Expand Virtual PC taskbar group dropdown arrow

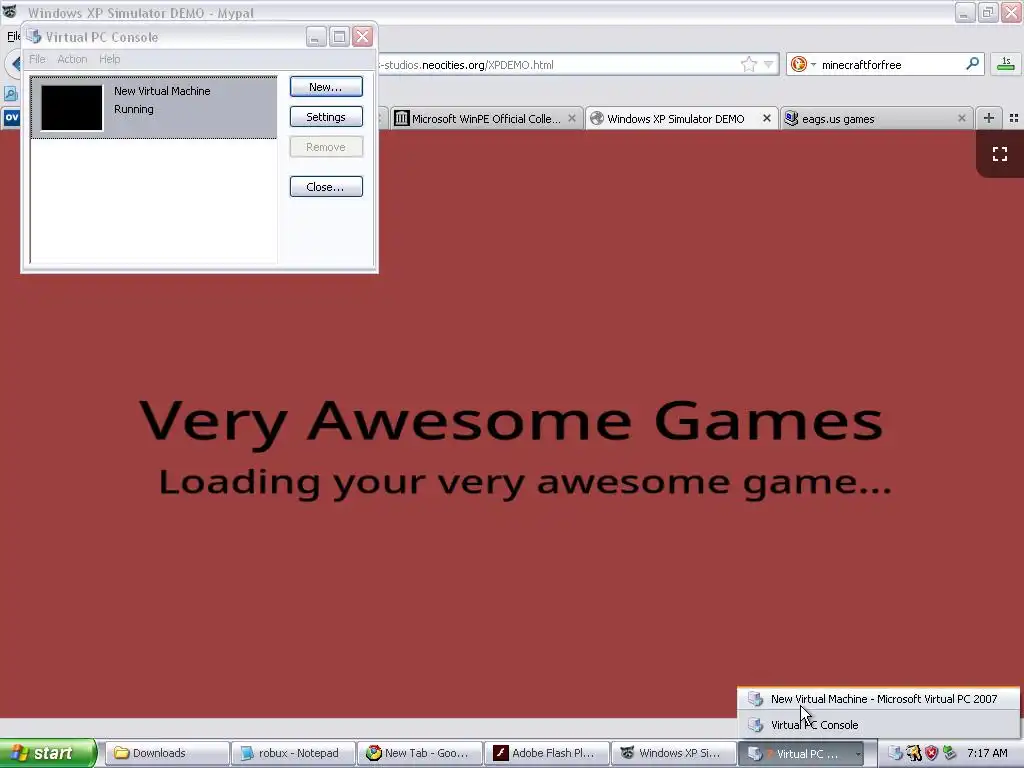(858, 754)
